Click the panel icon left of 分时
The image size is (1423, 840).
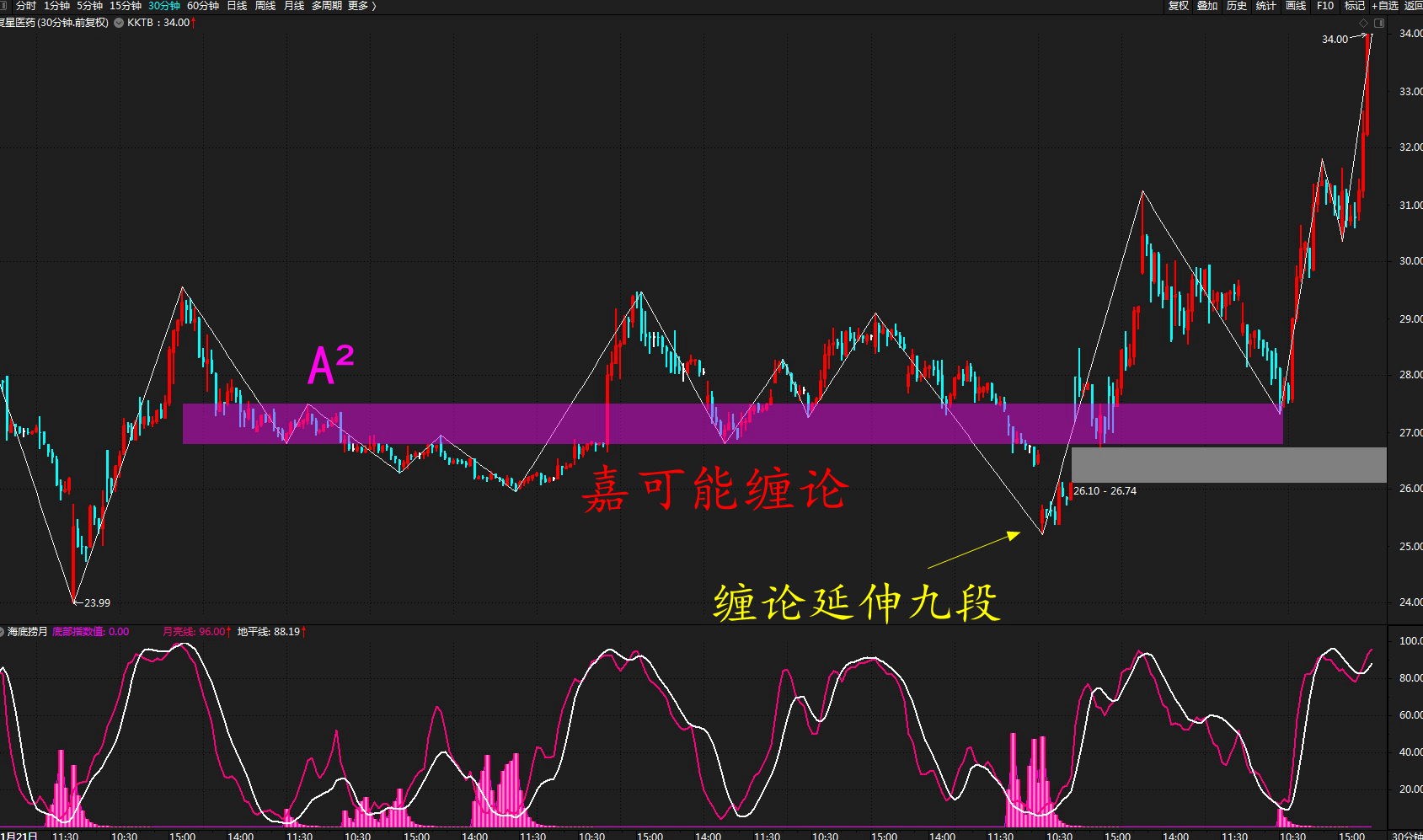click(x=3, y=6)
